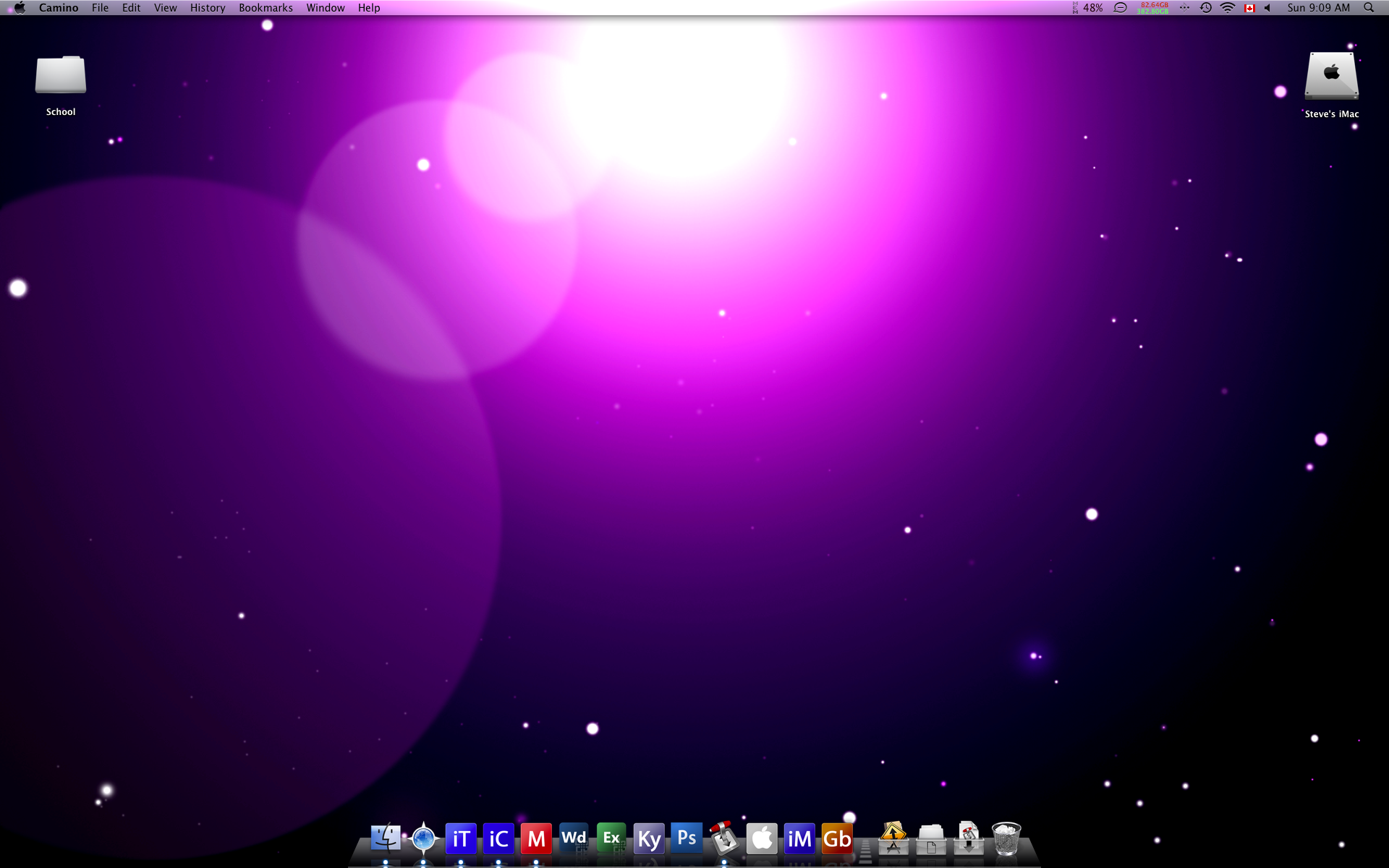This screenshot has width=1389, height=868.
Task: Open Keynote (Ky) dock icon
Action: click(x=649, y=839)
